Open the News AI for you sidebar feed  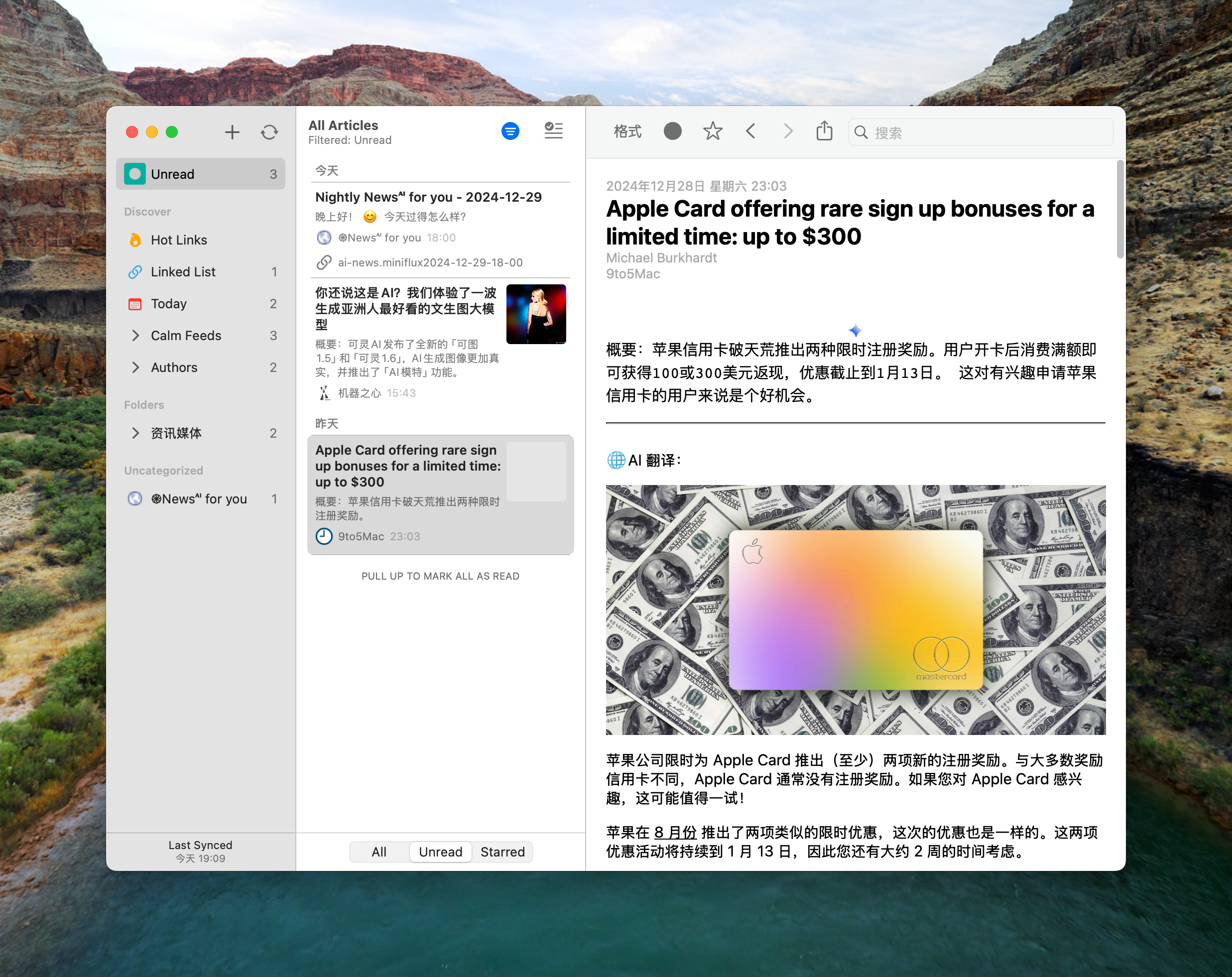tap(201, 499)
